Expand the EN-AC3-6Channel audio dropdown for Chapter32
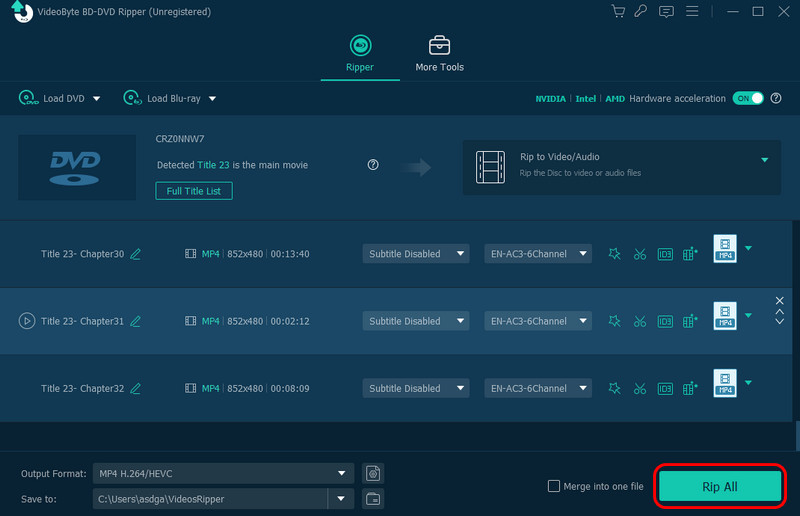 pyautogui.click(x=538, y=388)
